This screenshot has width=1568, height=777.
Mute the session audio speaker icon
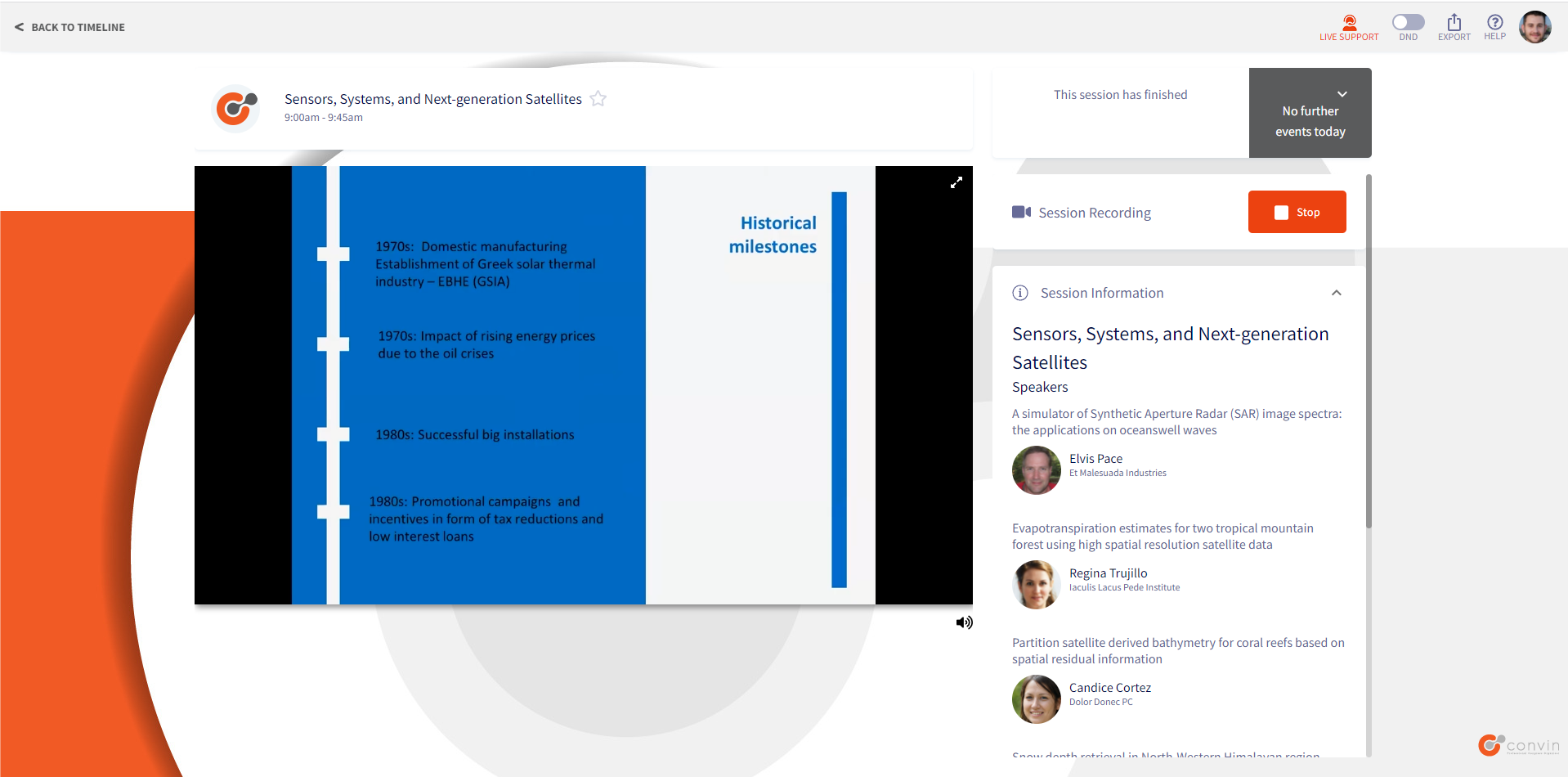pos(964,622)
